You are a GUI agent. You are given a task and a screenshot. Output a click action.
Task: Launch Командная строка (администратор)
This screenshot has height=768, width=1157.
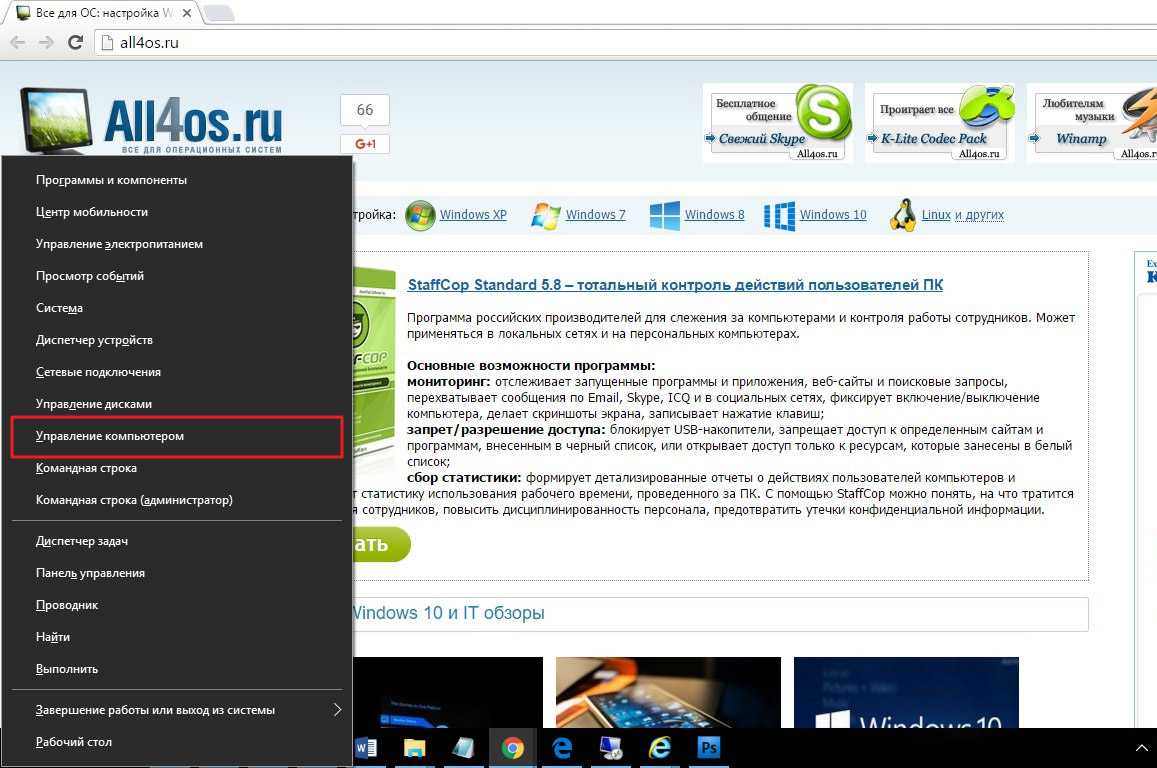tap(177, 500)
